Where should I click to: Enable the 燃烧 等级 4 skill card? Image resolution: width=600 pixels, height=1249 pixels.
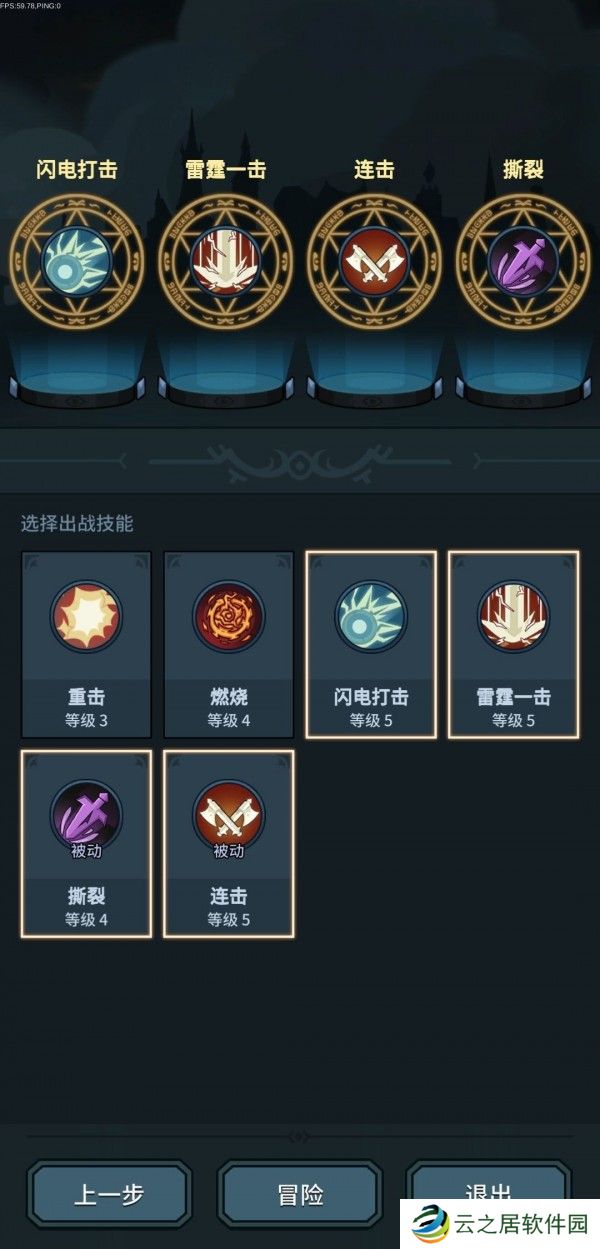pyautogui.click(x=229, y=645)
